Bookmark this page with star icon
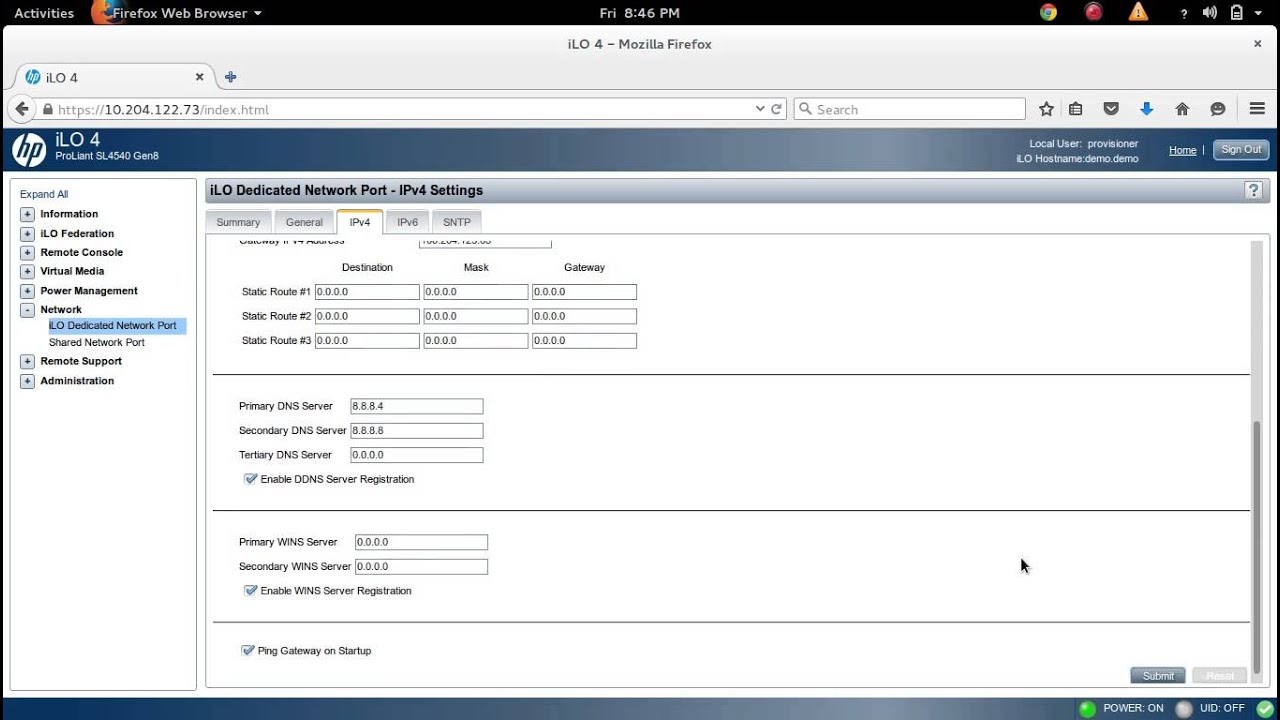The width and height of the screenshot is (1280, 720). point(1046,109)
